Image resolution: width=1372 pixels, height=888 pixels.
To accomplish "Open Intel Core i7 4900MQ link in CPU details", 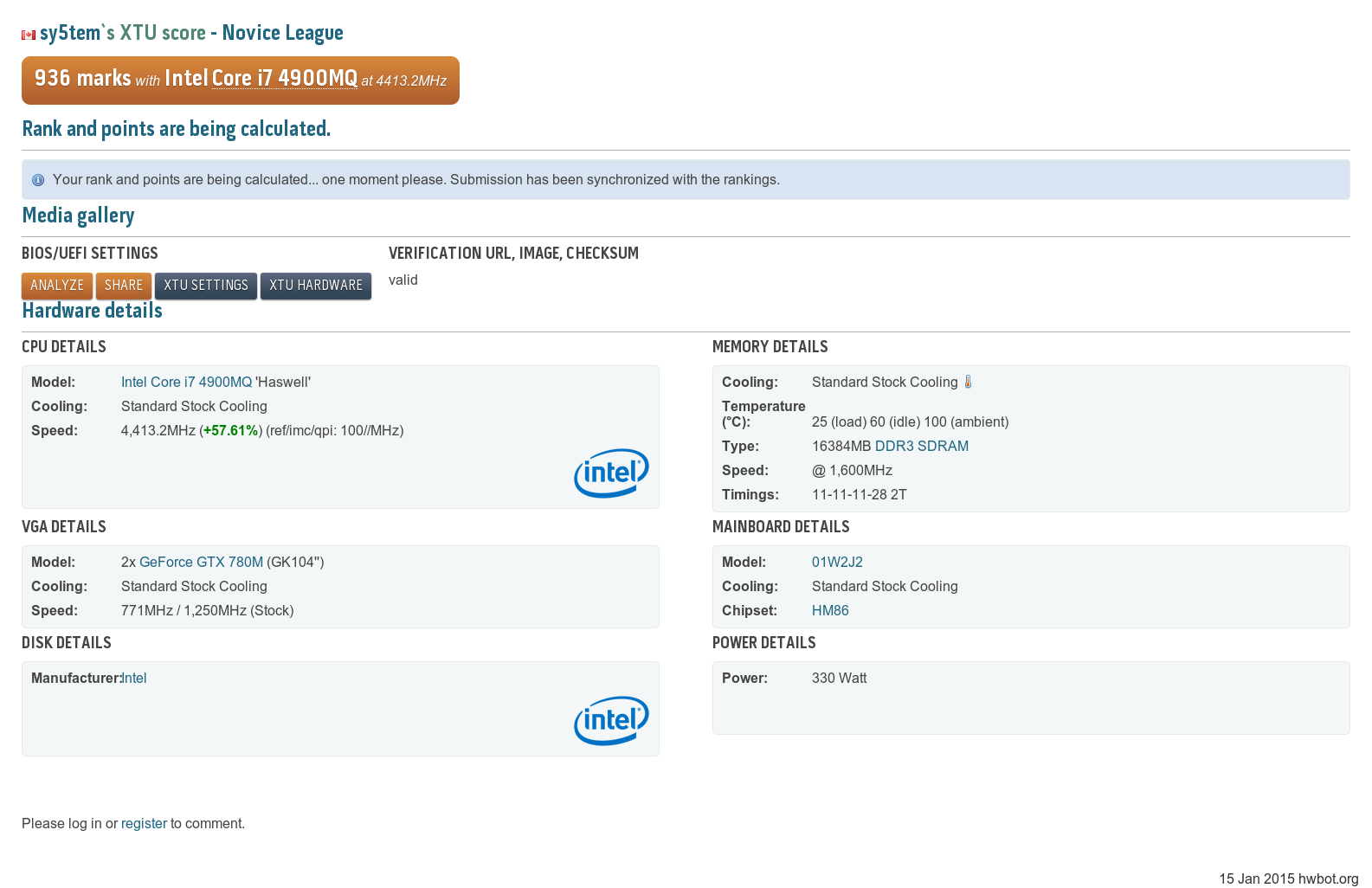I will point(186,382).
